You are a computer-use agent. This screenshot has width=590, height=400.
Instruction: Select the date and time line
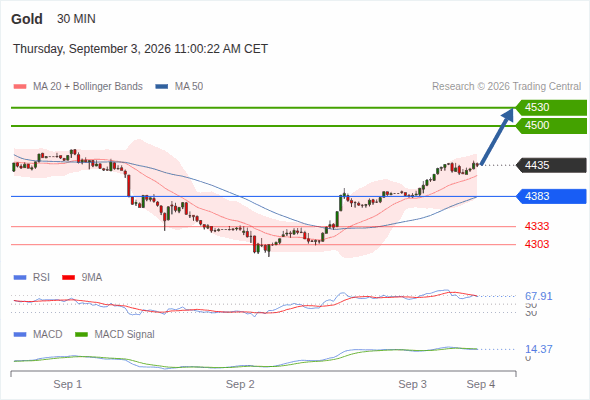point(140,49)
